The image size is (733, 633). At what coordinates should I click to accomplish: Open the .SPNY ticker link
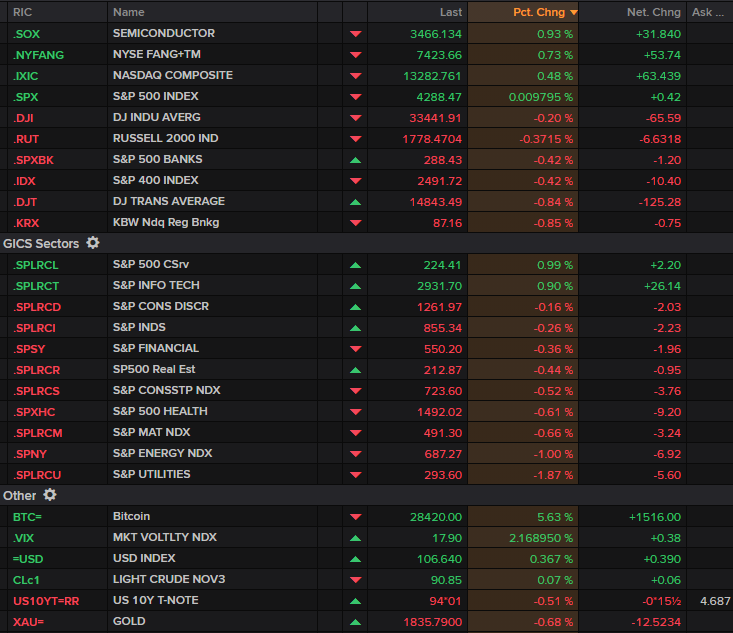[30, 454]
